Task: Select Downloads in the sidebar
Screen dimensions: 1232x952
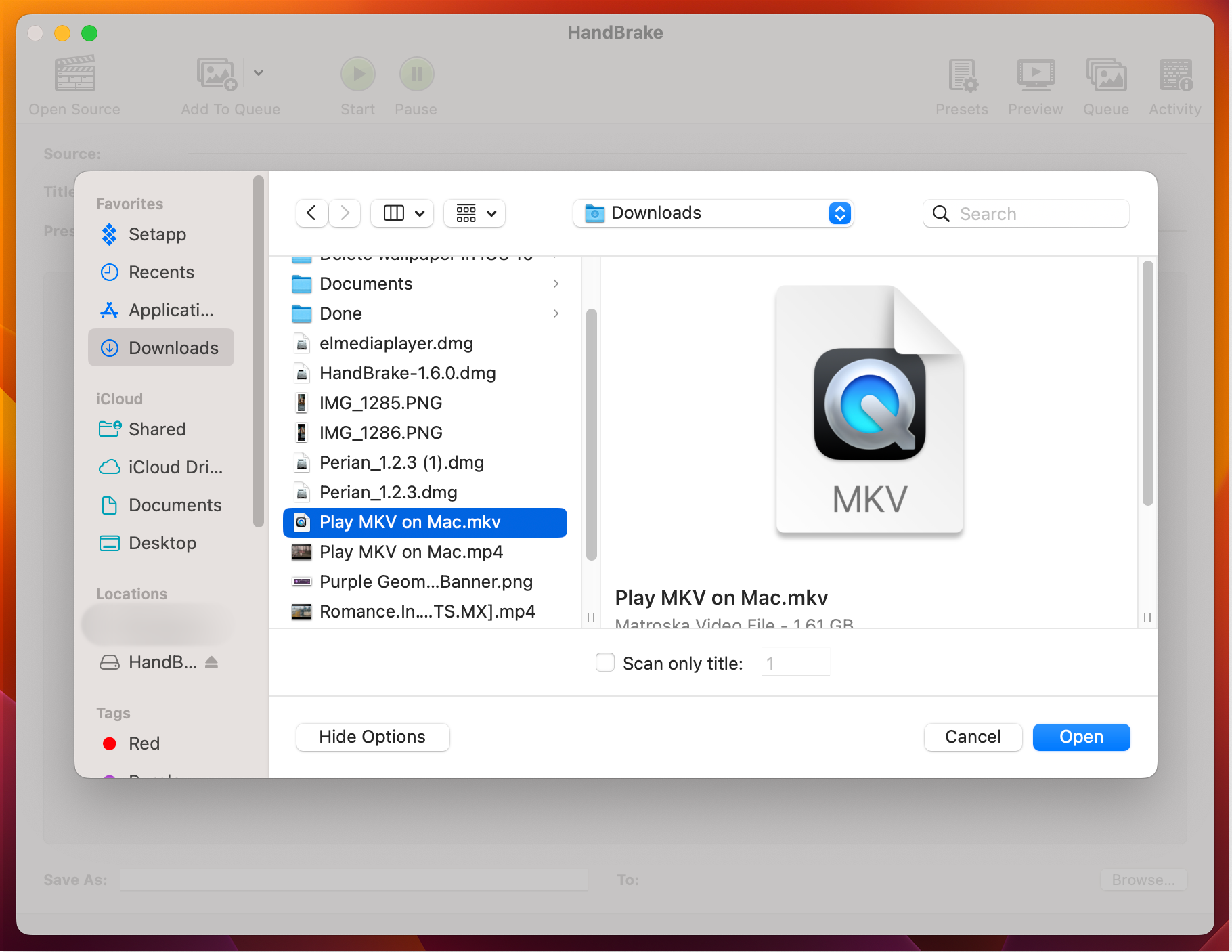Action: point(161,348)
